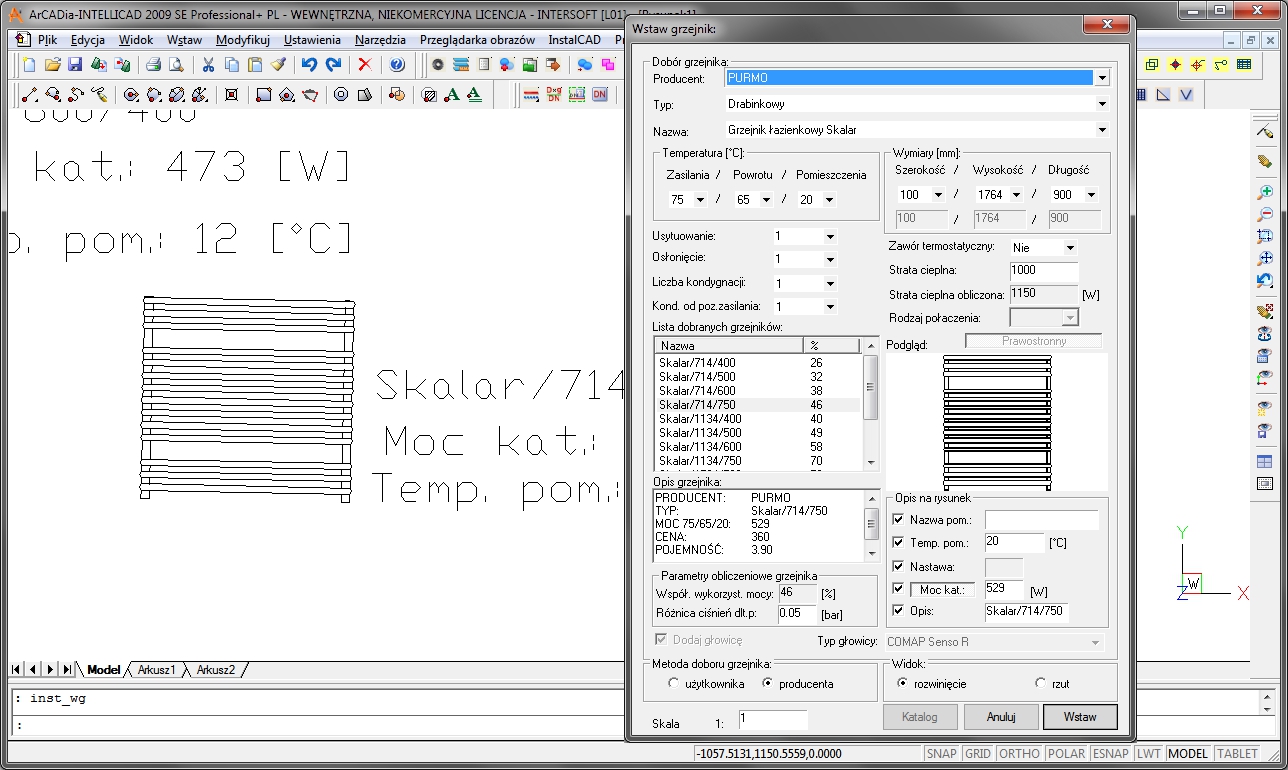Viewport: 1288px width, 770px height.
Task: Select the Hatch tool icon
Action: pos(429,95)
